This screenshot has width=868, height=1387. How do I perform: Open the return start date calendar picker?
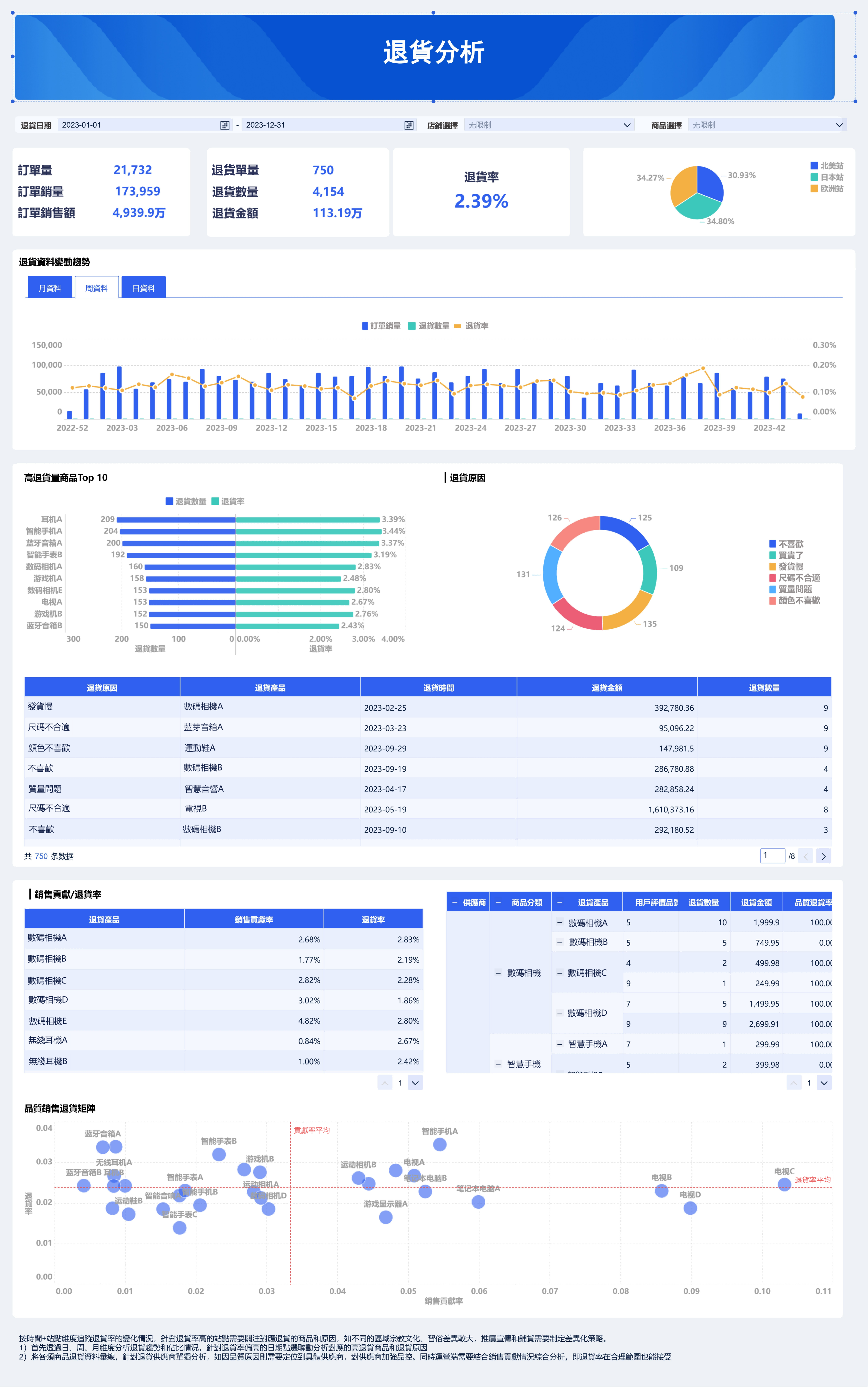click(x=224, y=125)
